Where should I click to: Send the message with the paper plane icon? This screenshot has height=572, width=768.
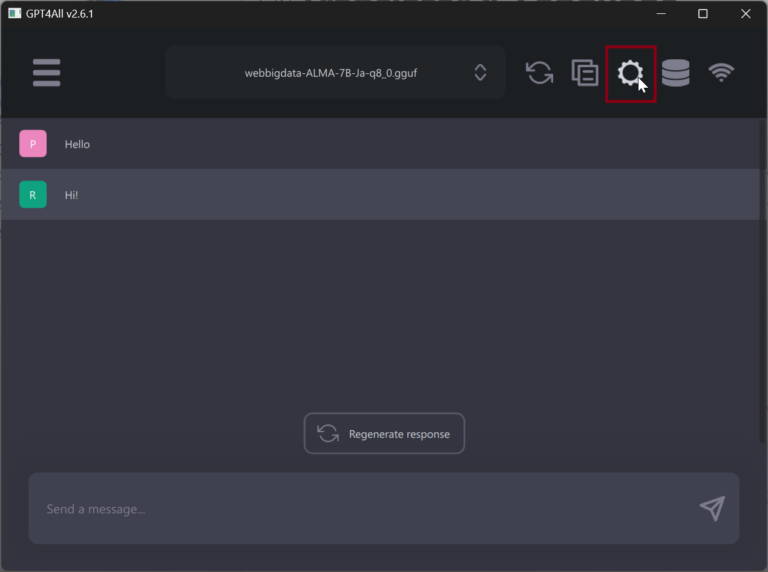point(711,508)
